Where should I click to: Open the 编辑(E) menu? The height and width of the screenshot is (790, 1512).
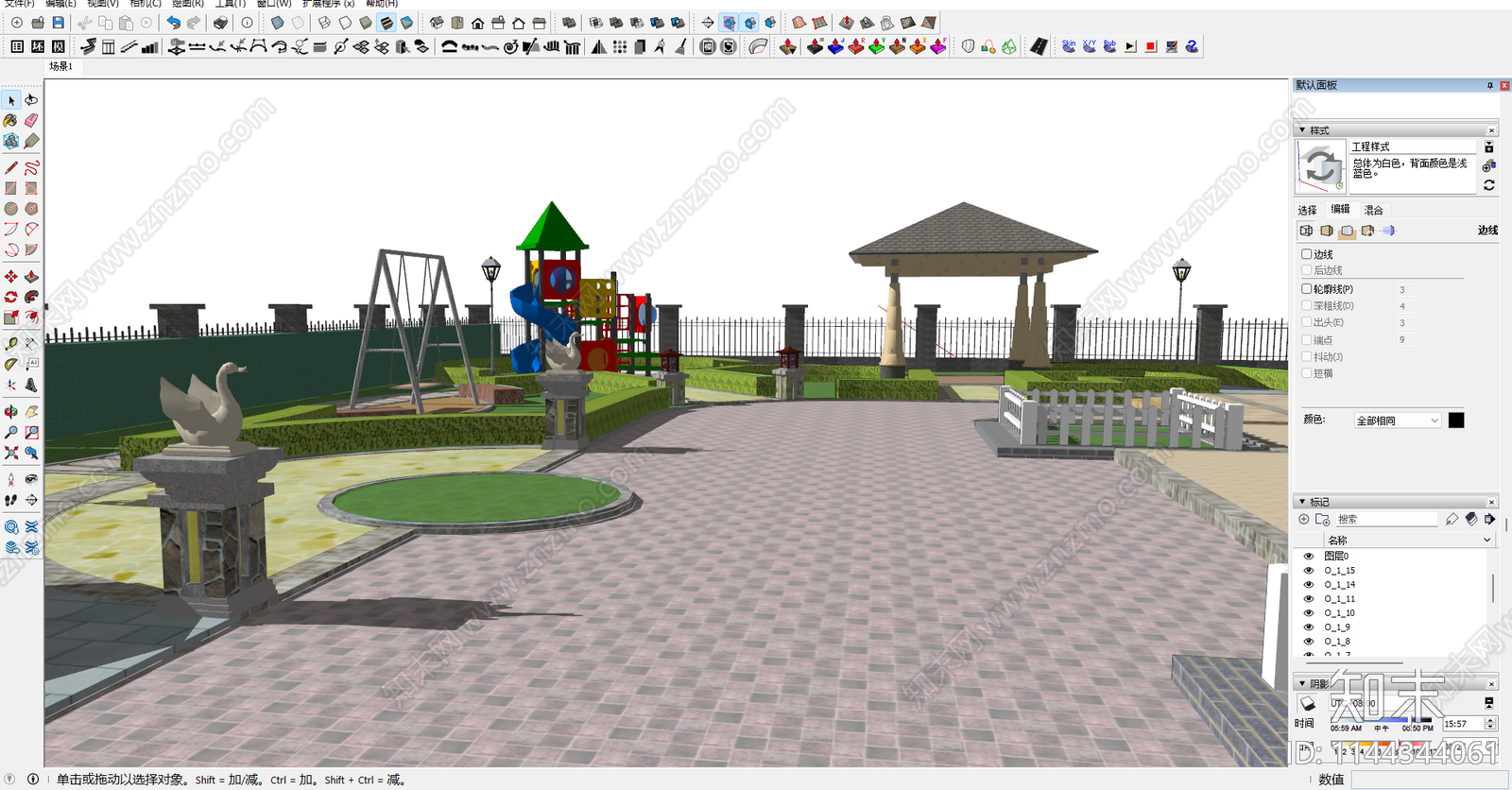click(x=60, y=4)
